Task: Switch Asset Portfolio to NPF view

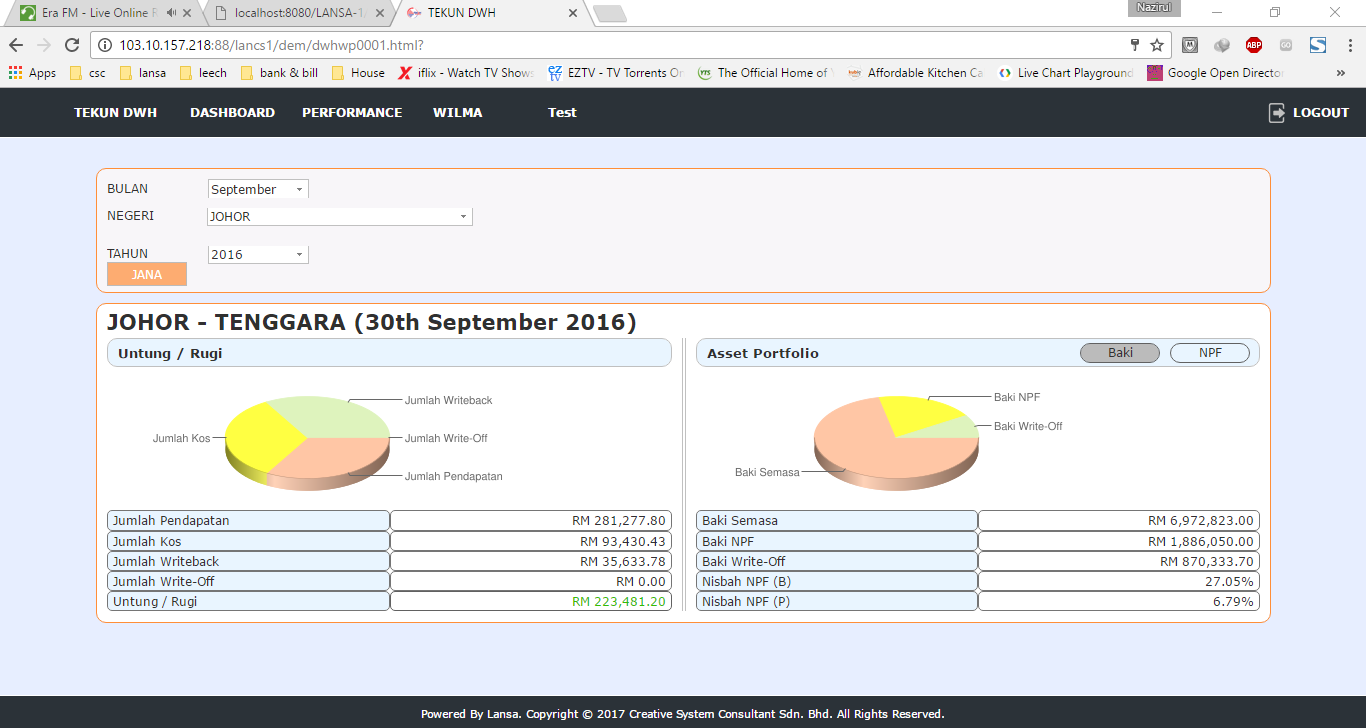Action: (x=1209, y=353)
